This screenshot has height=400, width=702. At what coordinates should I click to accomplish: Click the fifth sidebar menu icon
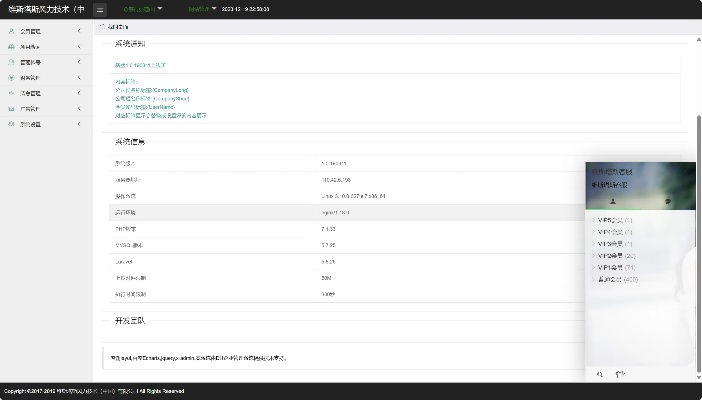(10, 93)
